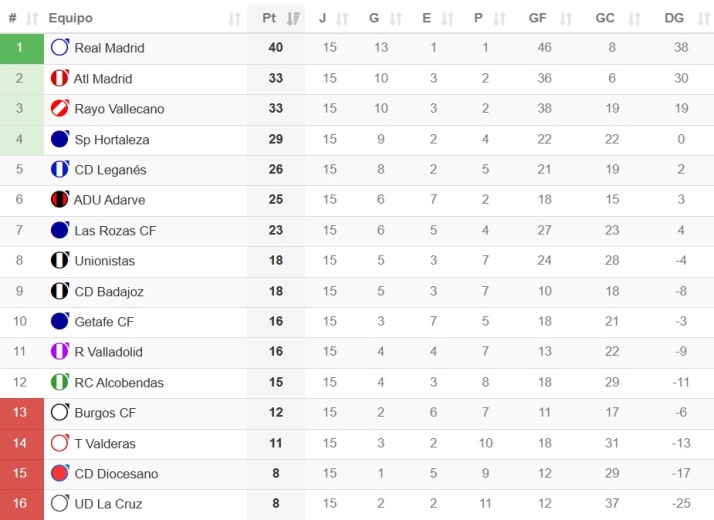Click the Rayo Vallecano crest icon
The image size is (714, 520).
pos(60,109)
